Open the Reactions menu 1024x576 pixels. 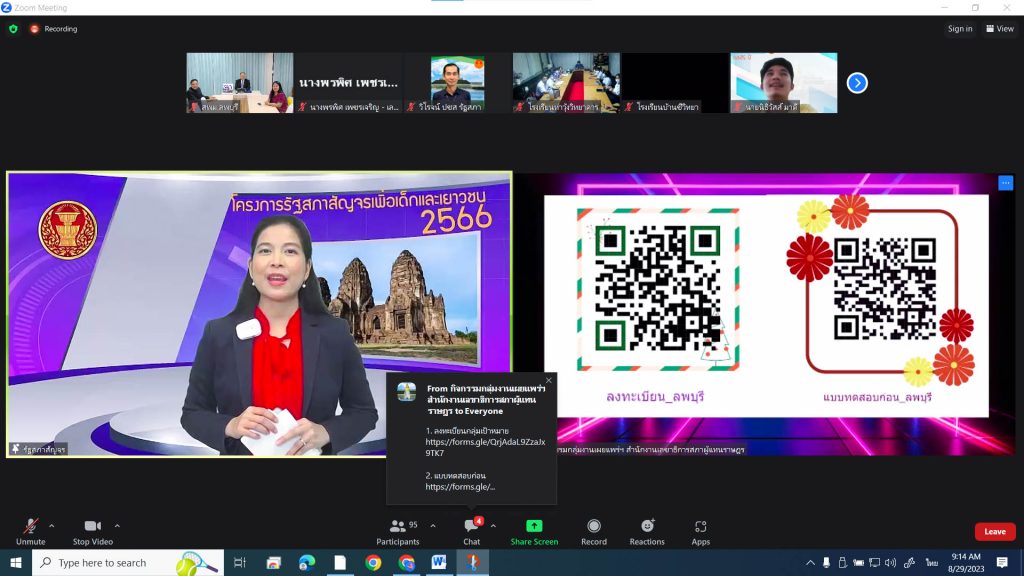click(x=647, y=532)
